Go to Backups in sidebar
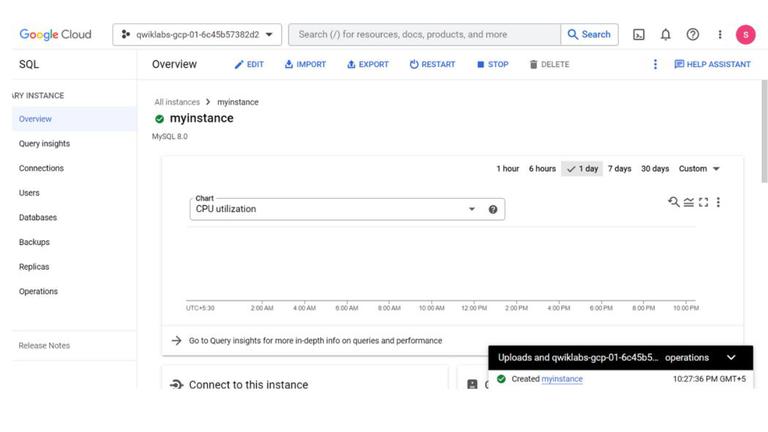The image size is (768, 432). [x=34, y=242]
